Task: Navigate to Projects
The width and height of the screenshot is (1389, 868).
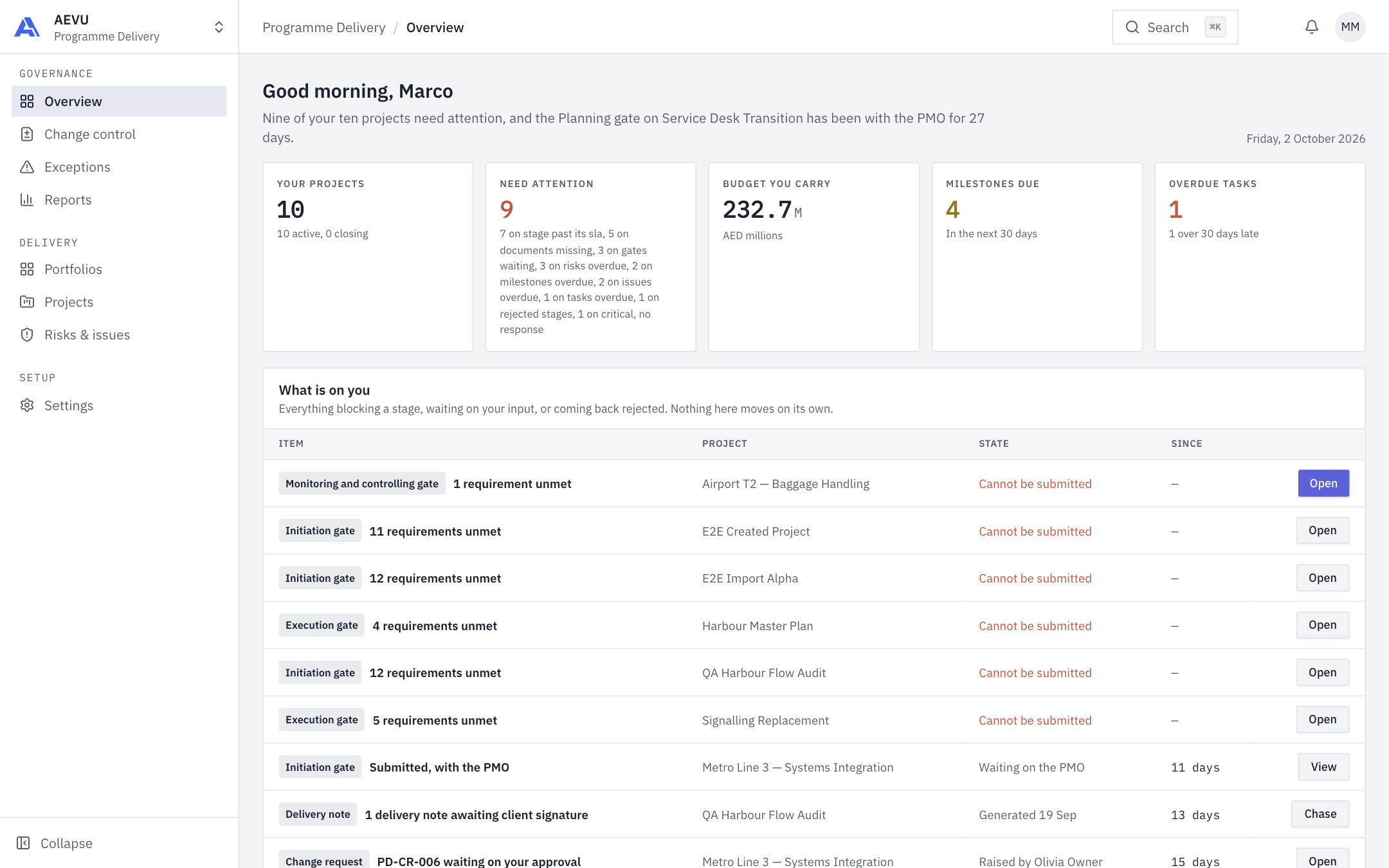Action: (x=119, y=302)
